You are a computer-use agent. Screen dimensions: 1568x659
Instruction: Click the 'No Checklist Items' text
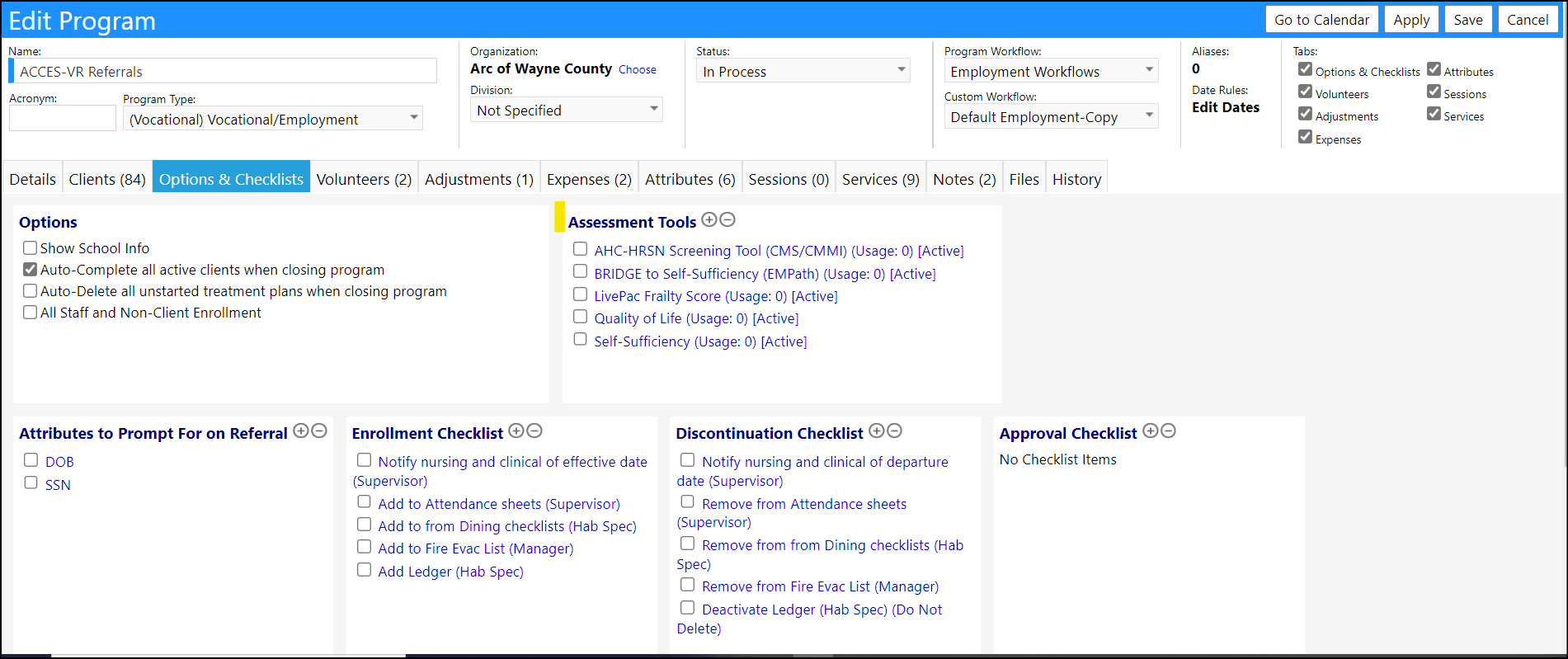point(1057,459)
